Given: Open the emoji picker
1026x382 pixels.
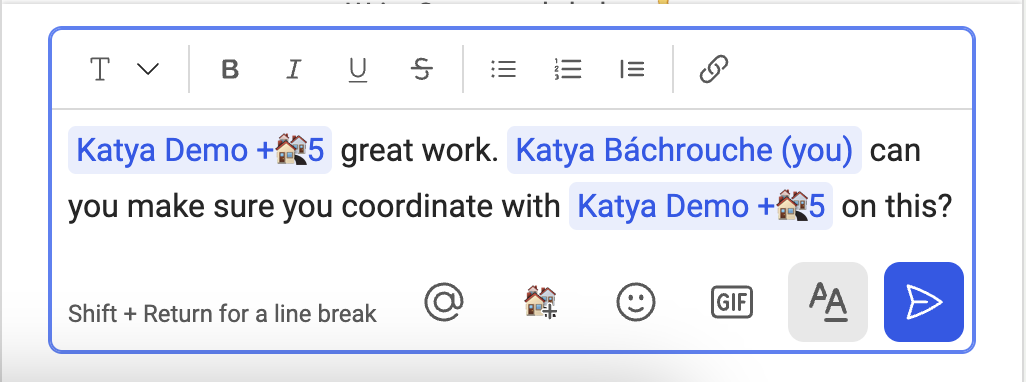Looking at the screenshot, I should 636,302.
